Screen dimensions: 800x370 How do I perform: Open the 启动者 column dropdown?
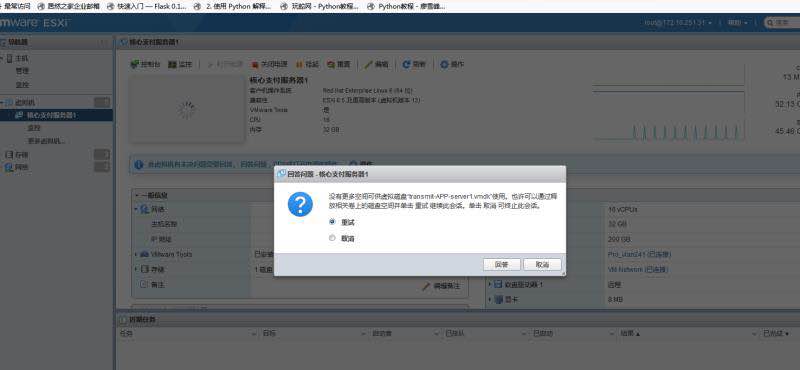[437, 334]
